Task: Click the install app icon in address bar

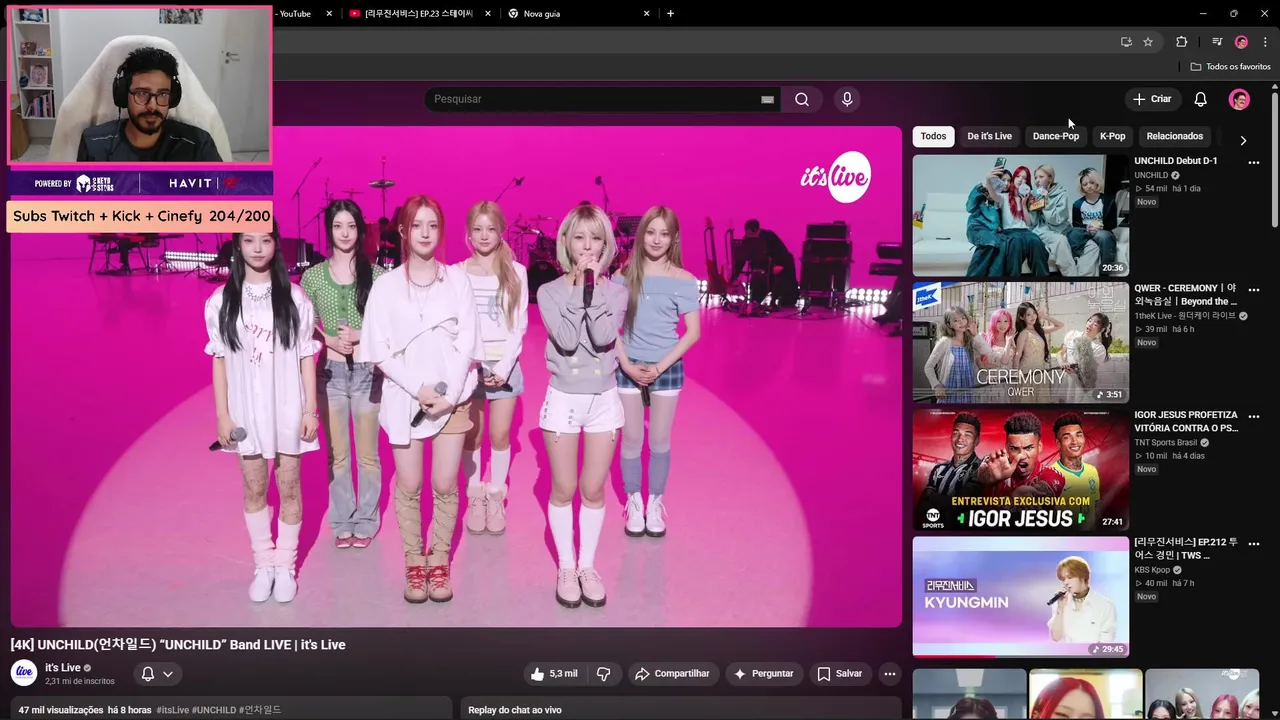Action: (1126, 42)
